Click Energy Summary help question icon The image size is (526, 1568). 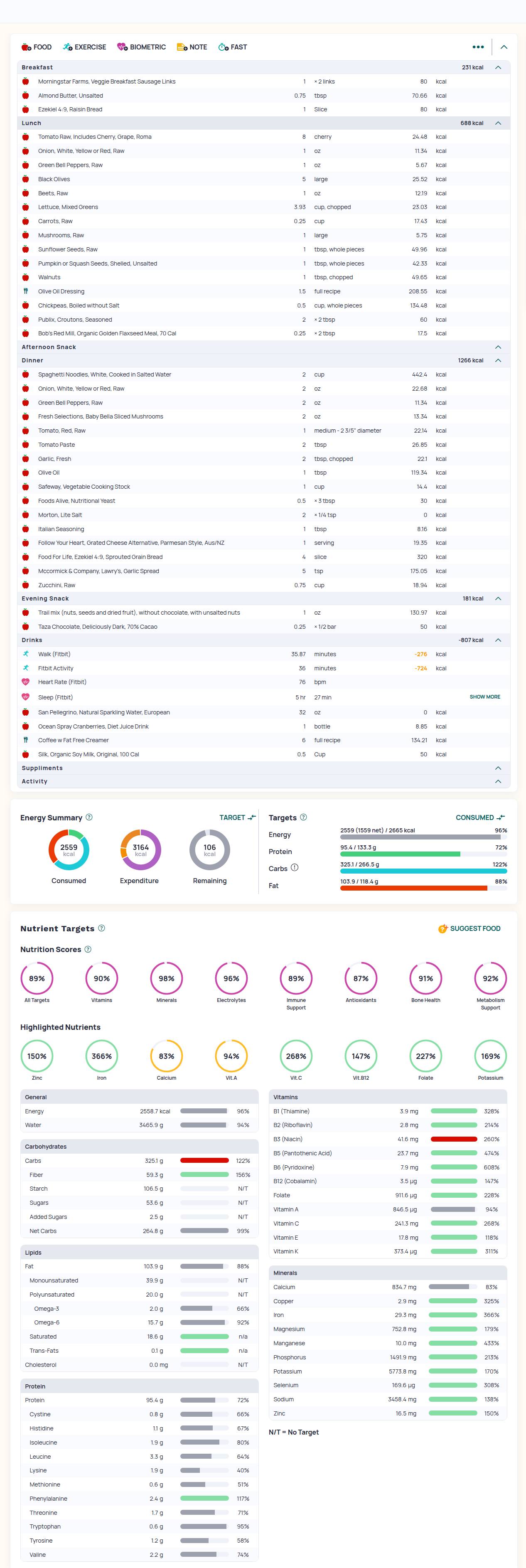(x=89, y=817)
